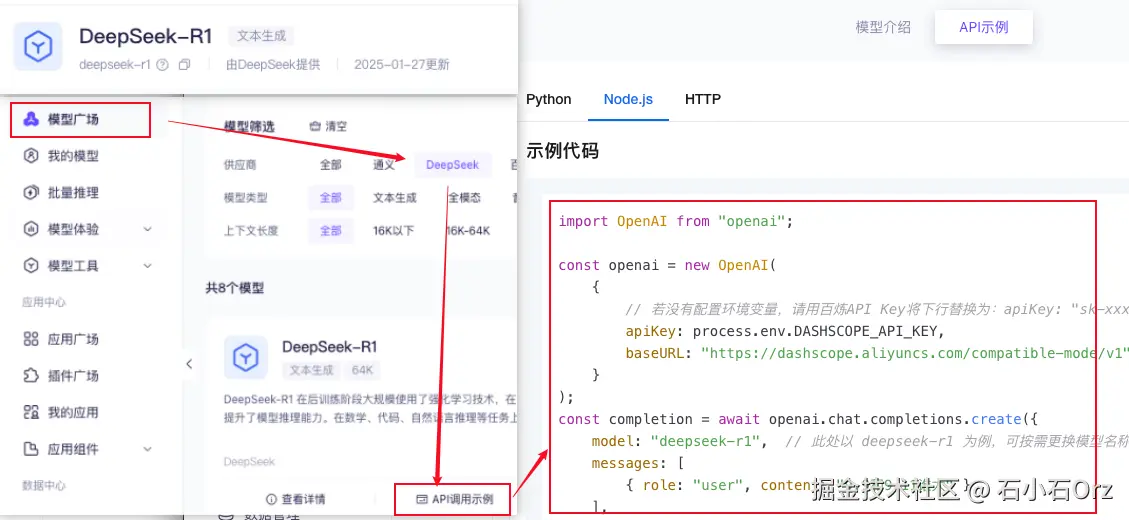Click the 64K tag on model card

point(362,370)
